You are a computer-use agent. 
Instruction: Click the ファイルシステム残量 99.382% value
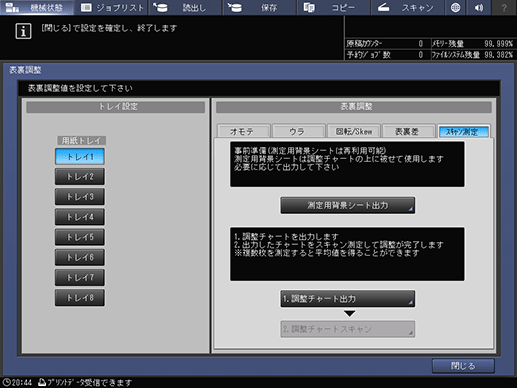[x=498, y=55]
